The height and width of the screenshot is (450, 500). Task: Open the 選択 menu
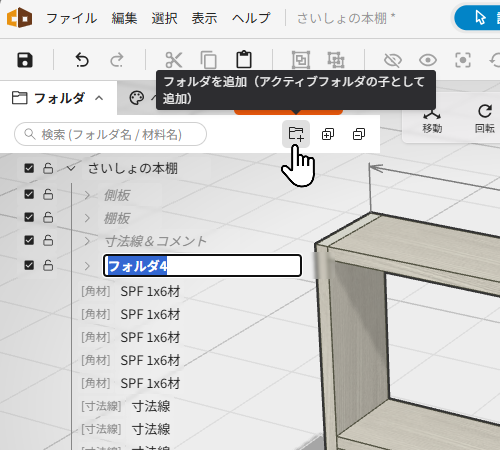(164, 18)
